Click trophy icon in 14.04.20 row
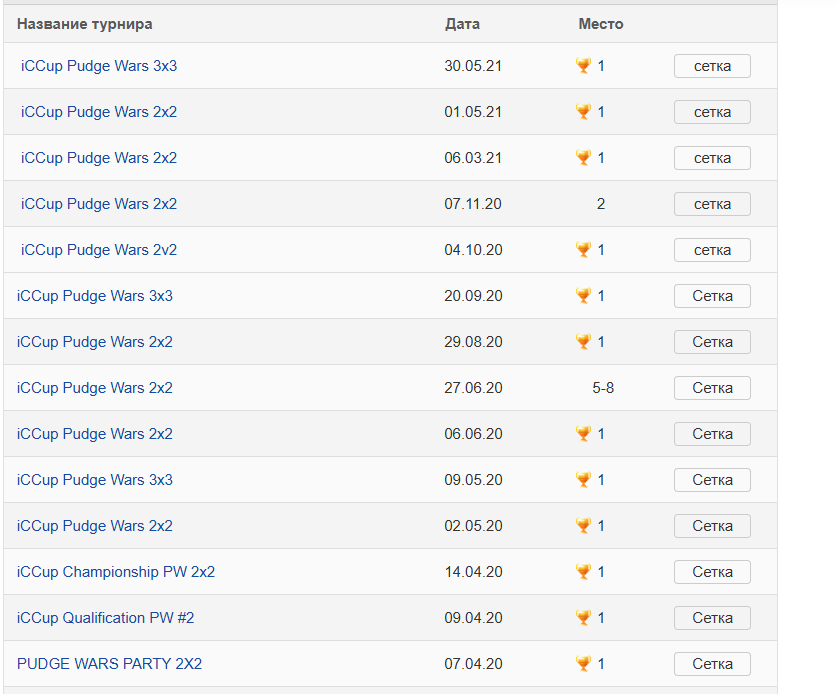The height and width of the screenshot is (694, 836). (x=583, y=571)
